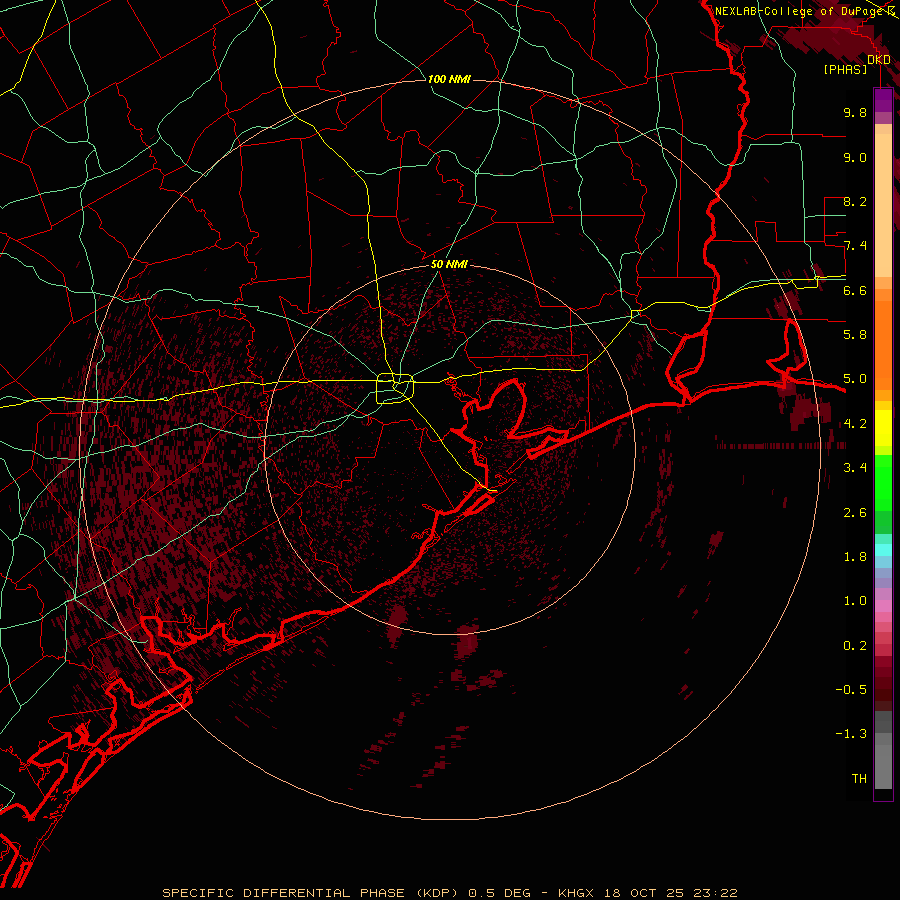The height and width of the screenshot is (900, 900).
Task: Select the 8.2 scale value
Action: click(855, 201)
